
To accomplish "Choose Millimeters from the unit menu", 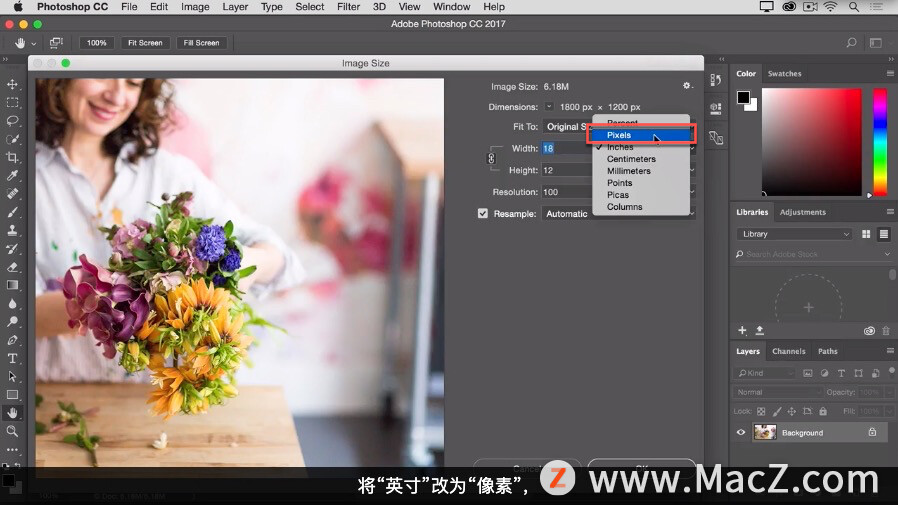I will pos(641,171).
